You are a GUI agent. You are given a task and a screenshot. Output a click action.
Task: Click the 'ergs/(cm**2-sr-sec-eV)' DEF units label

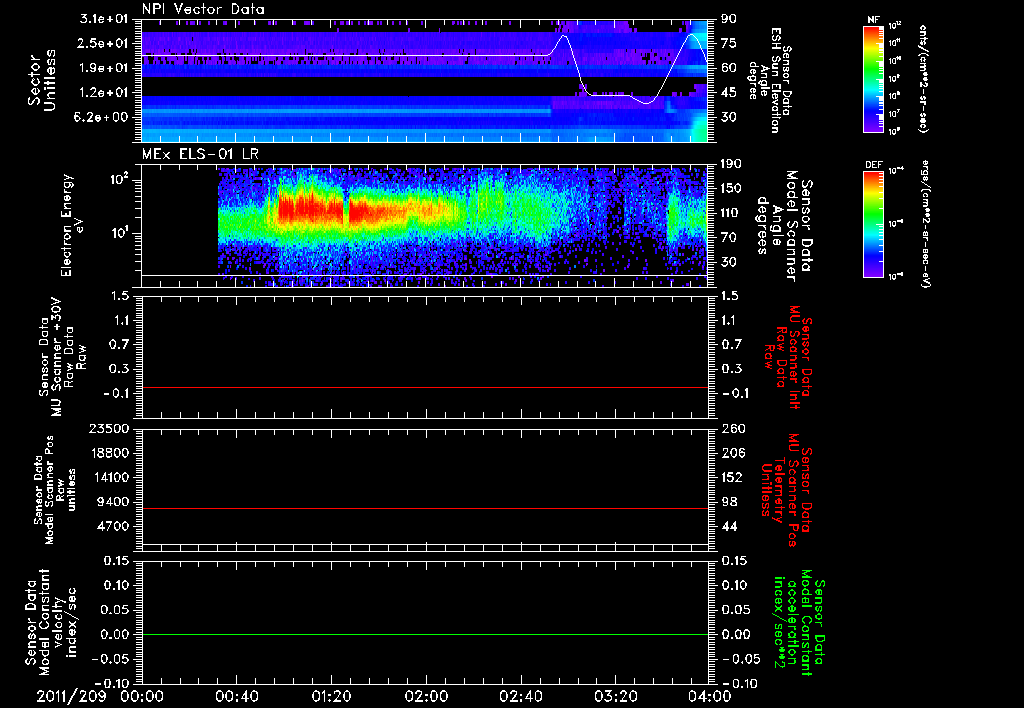924,224
